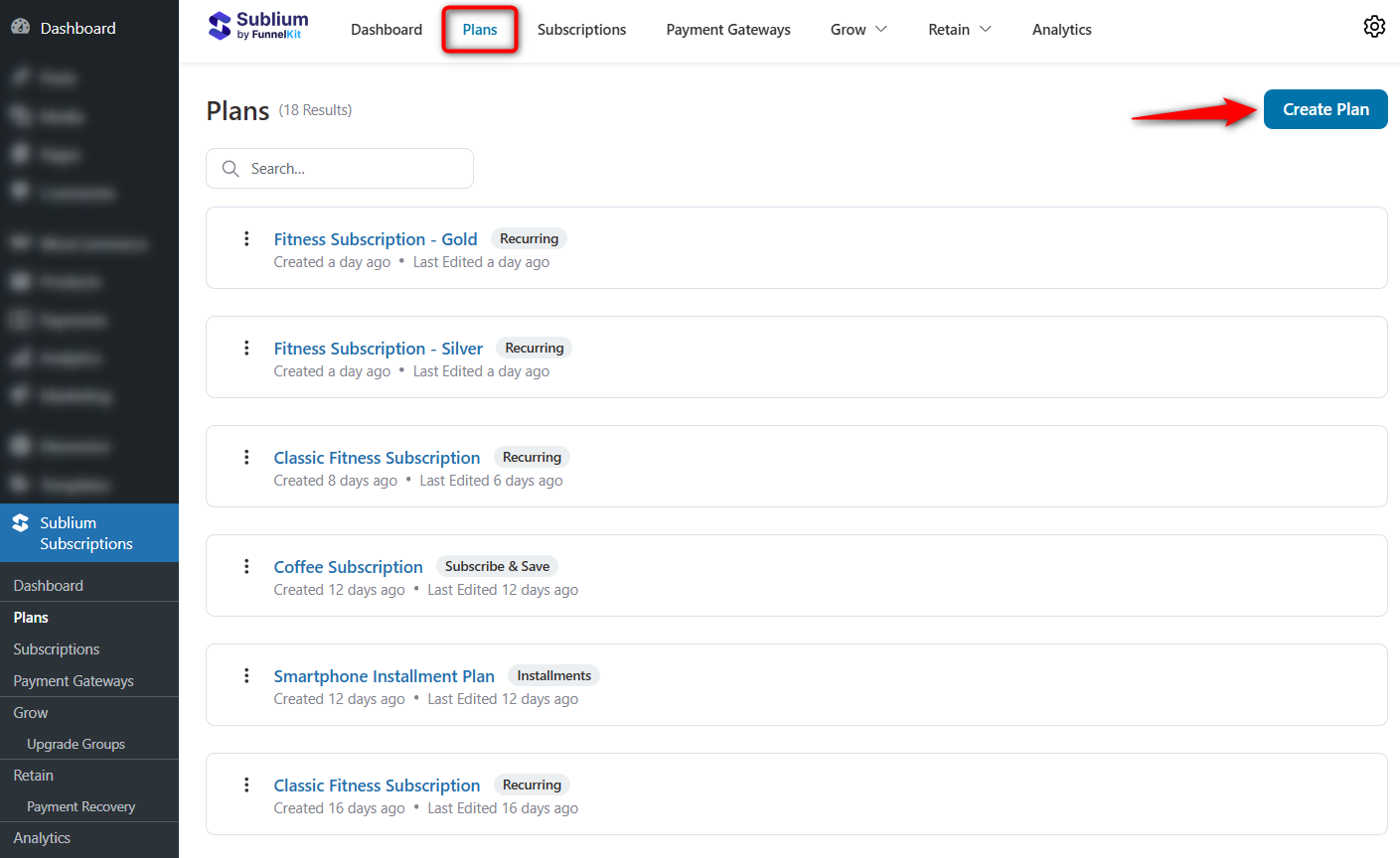The image size is (1400, 858).
Task: Select Upgrade Groups in the sidebar
Action: [76, 744]
